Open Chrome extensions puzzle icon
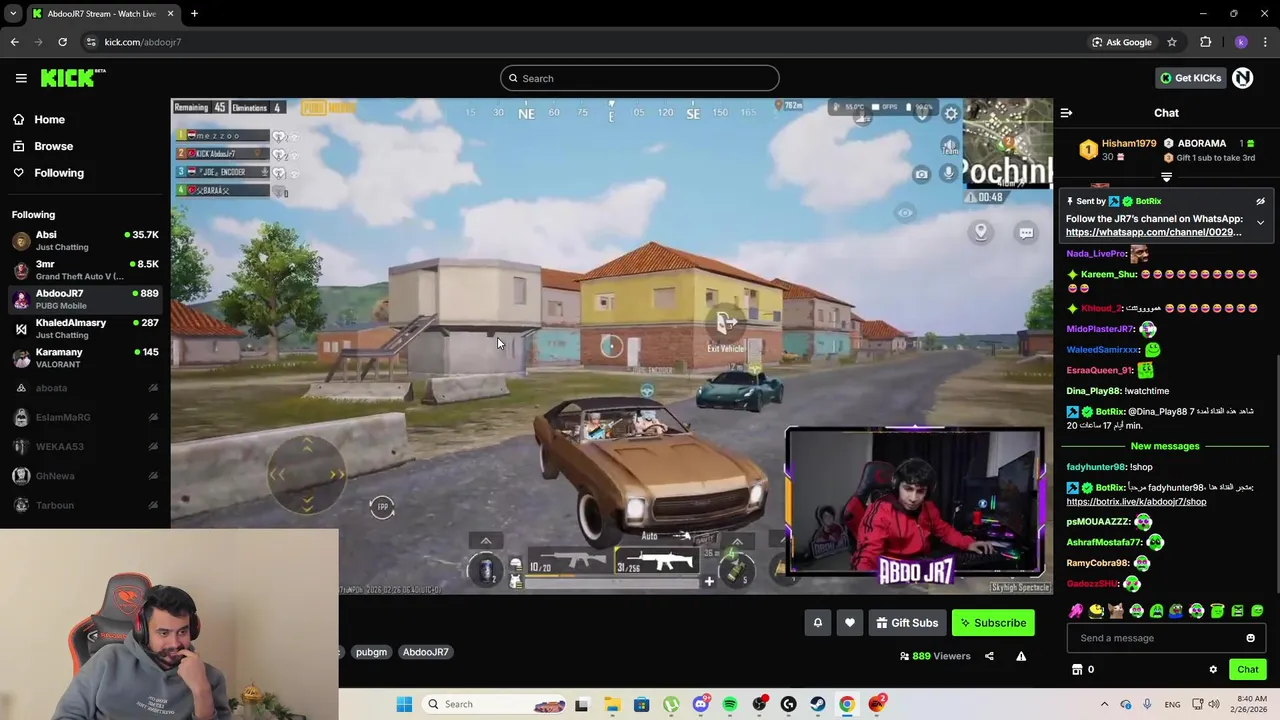Image resolution: width=1280 pixels, height=720 pixels. coord(1205,42)
